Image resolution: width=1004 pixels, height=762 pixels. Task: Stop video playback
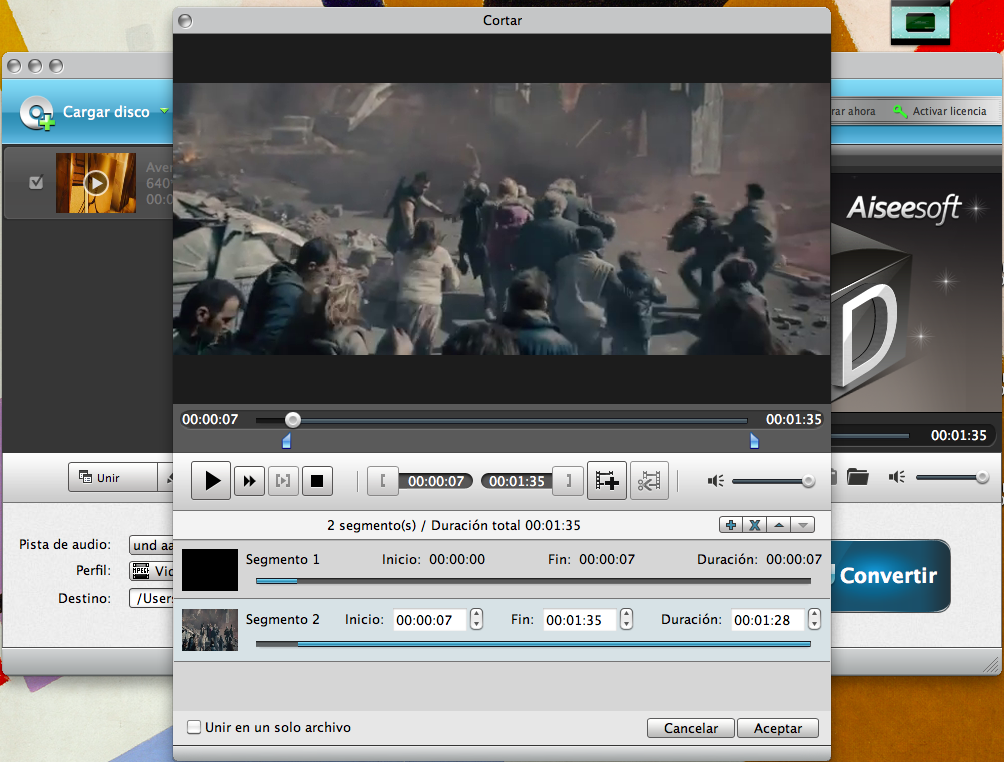pyautogui.click(x=317, y=481)
